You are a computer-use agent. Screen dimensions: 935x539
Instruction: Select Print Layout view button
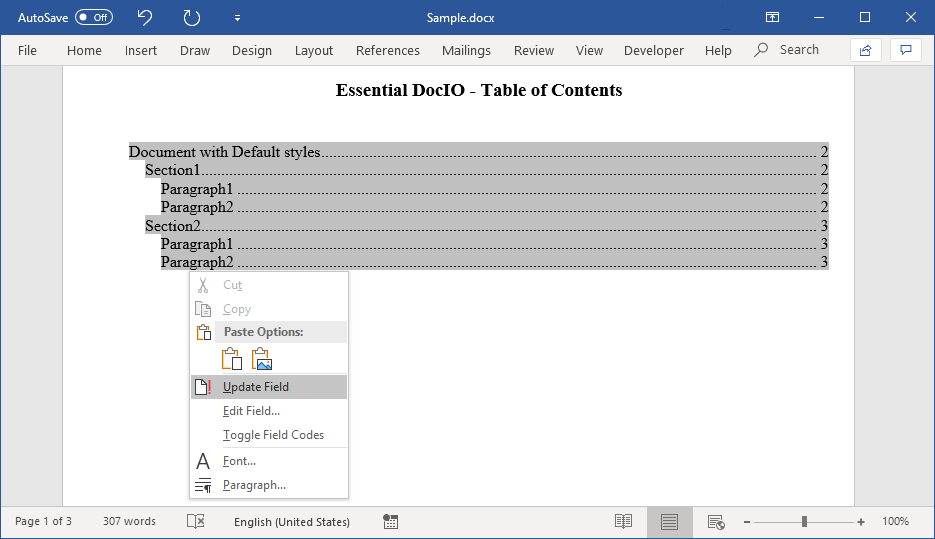point(669,522)
